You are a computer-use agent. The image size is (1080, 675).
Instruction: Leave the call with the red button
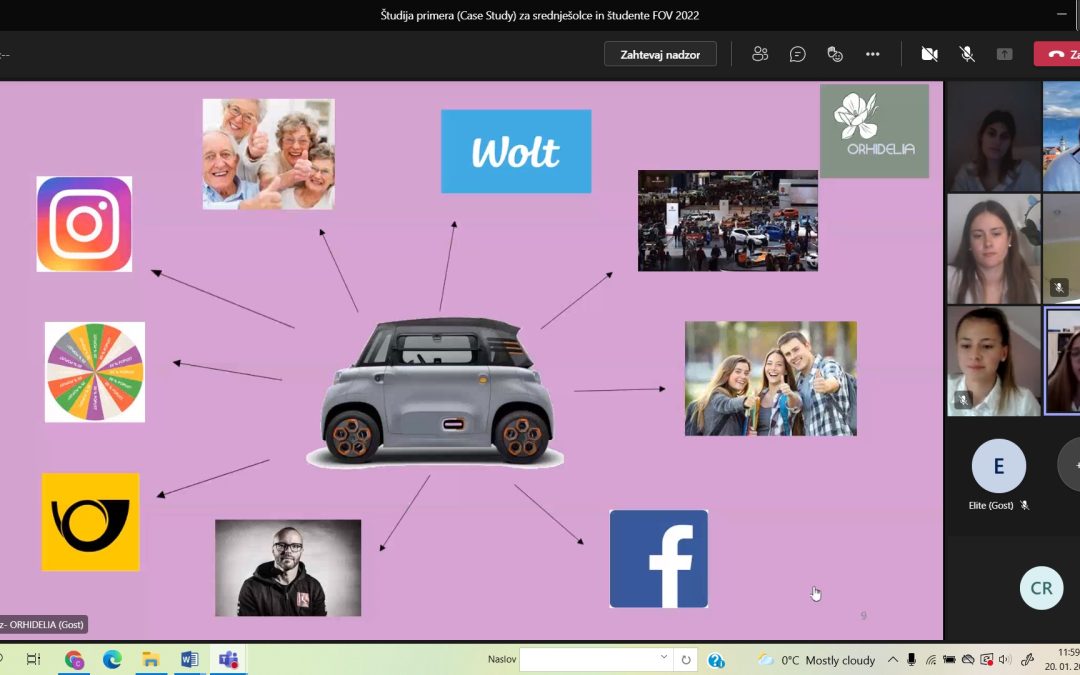click(1057, 54)
